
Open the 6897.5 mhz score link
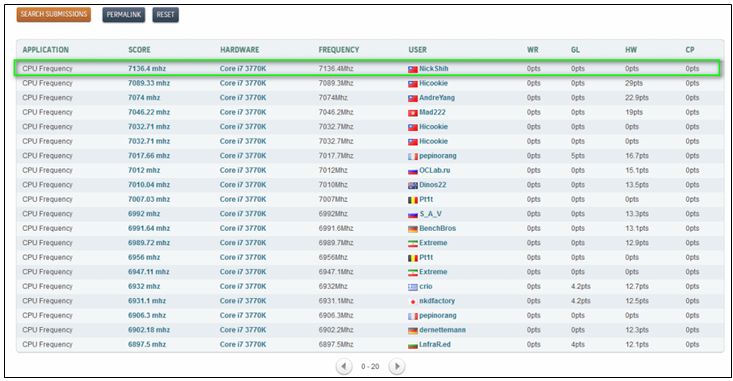pyautogui.click(x=147, y=345)
